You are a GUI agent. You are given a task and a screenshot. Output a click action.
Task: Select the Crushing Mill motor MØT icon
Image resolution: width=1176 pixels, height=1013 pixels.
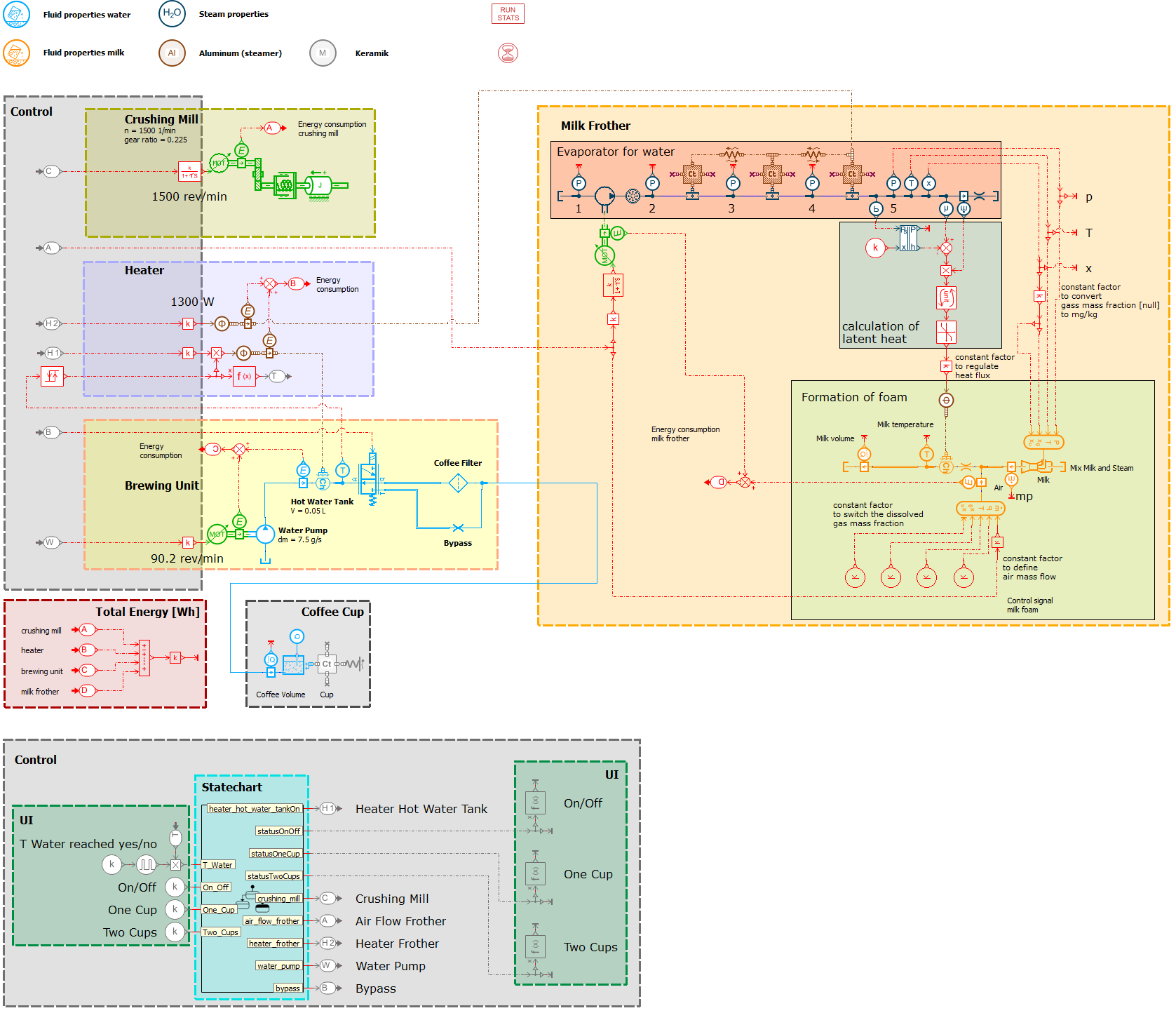pos(219,161)
